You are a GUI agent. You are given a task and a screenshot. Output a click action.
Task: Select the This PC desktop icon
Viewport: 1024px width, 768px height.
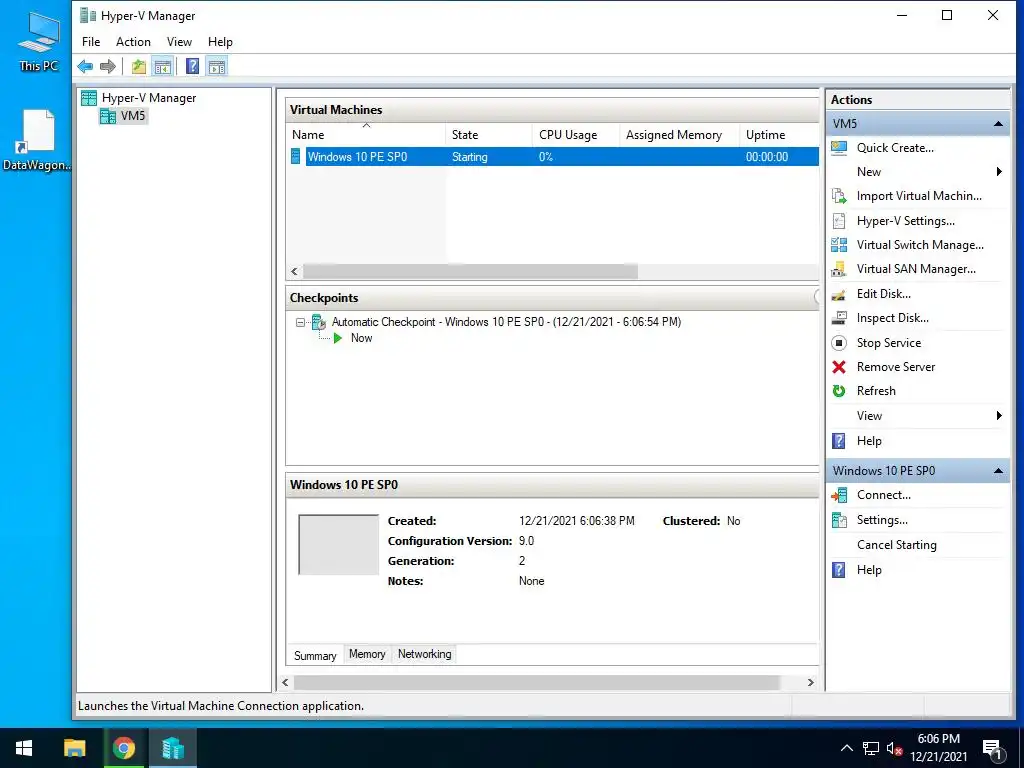(39, 41)
